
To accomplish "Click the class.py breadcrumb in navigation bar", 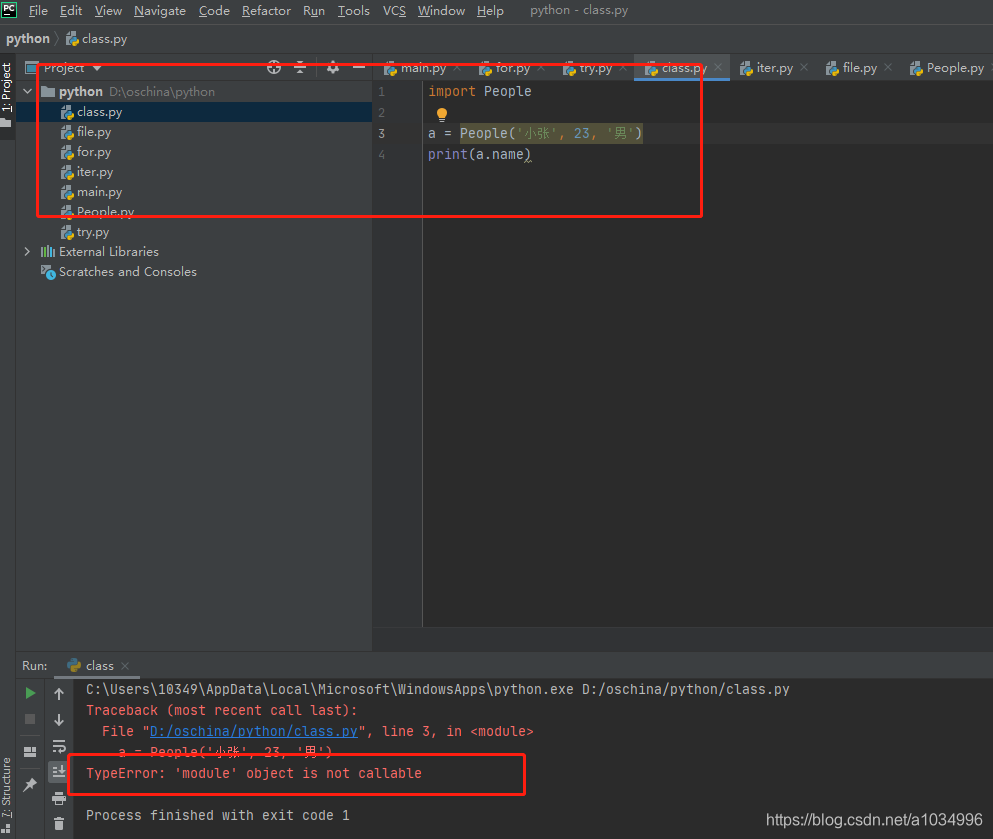I will [x=97, y=39].
